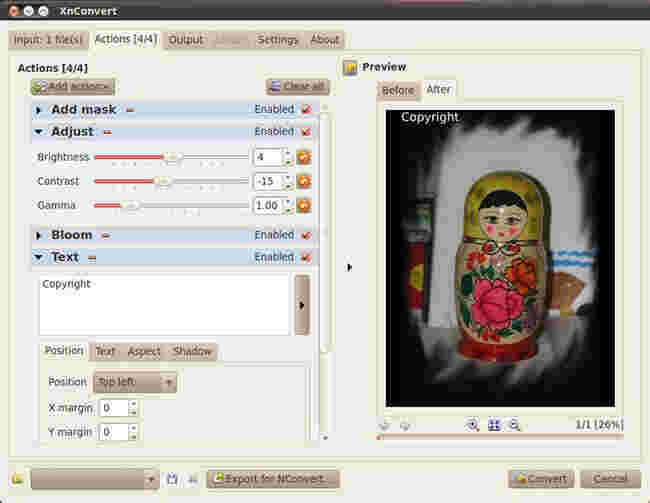Image resolution: width=650 pixels, height=503 pixels.
Task: Click the Brightness value stepper arrows
Action: pos(287,157)
